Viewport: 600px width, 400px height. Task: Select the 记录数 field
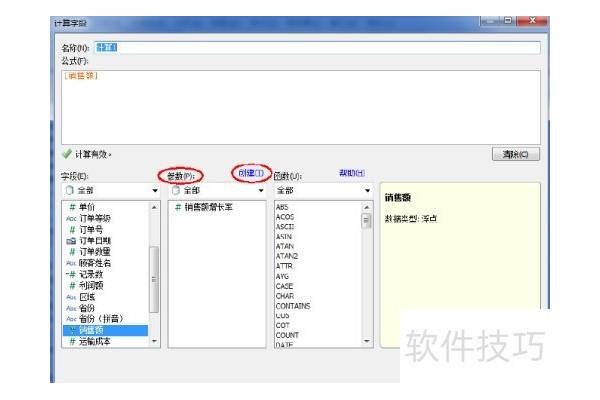coord(106,274)
